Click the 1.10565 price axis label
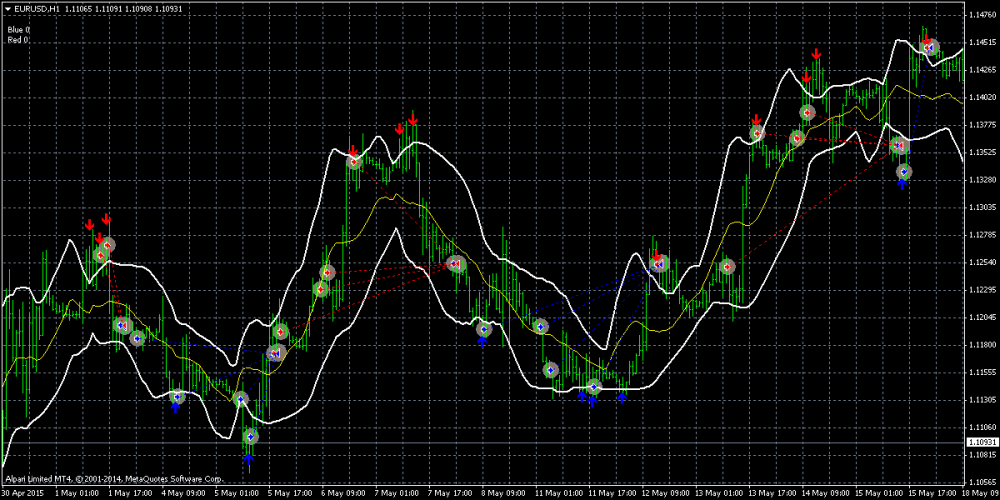 tap(982, 482)
